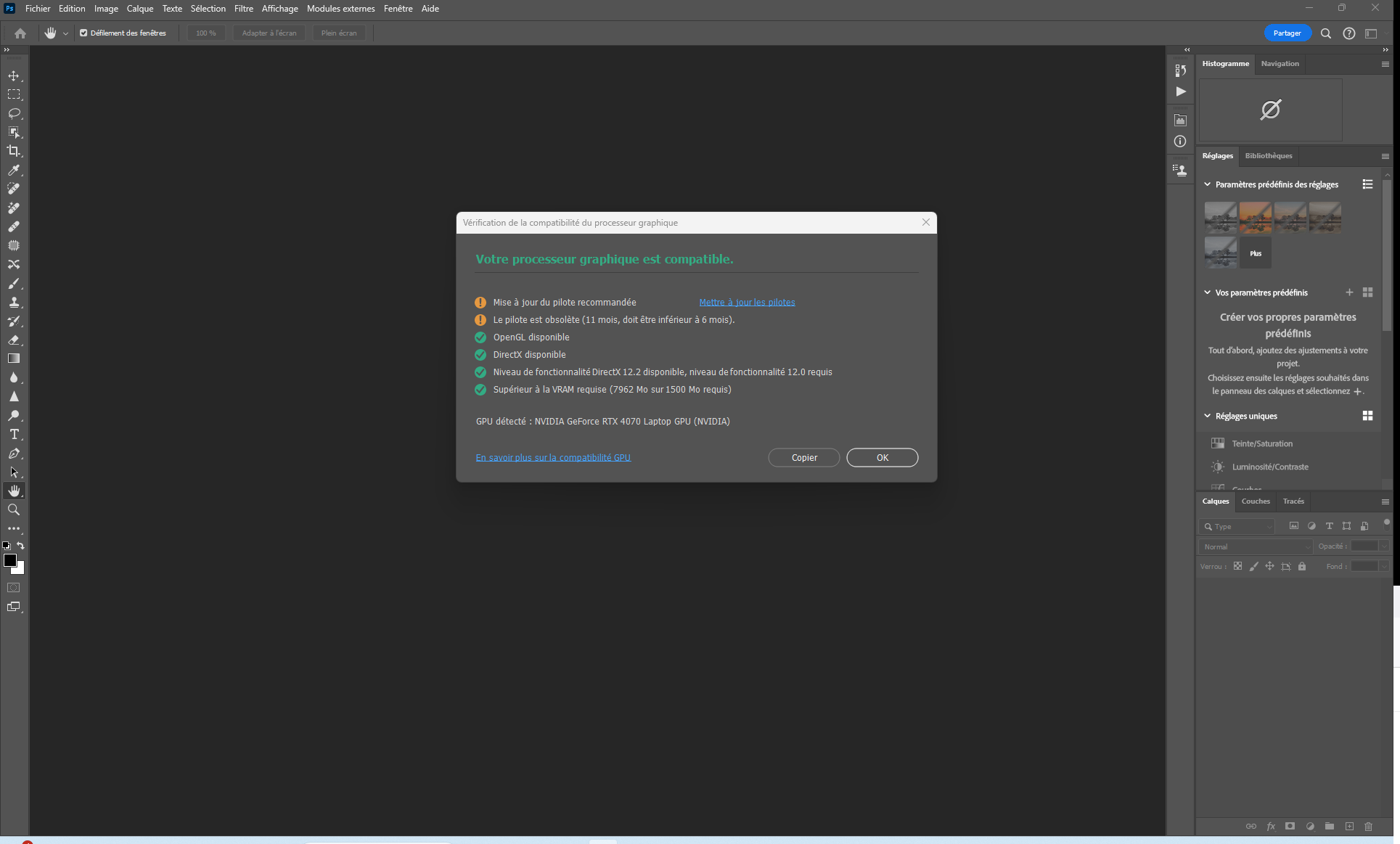Lock all pixels with the padlock icon
The image size is (1400, 844).
[1302, 566]
